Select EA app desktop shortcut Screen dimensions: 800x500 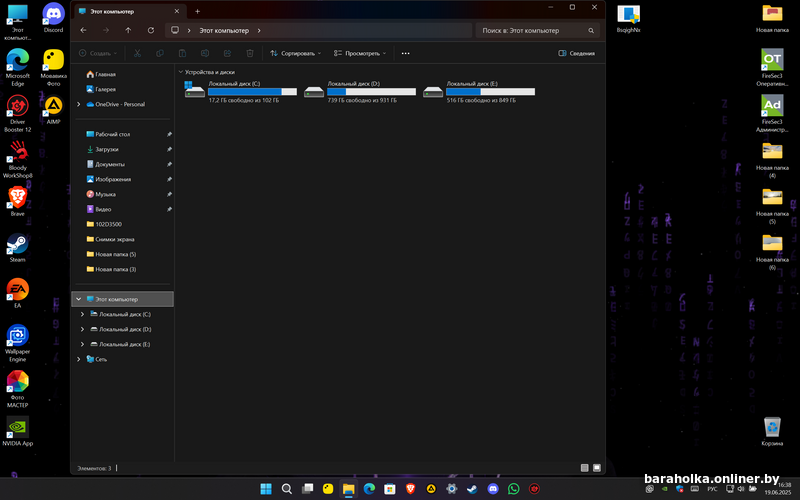(x=17, y=294)
